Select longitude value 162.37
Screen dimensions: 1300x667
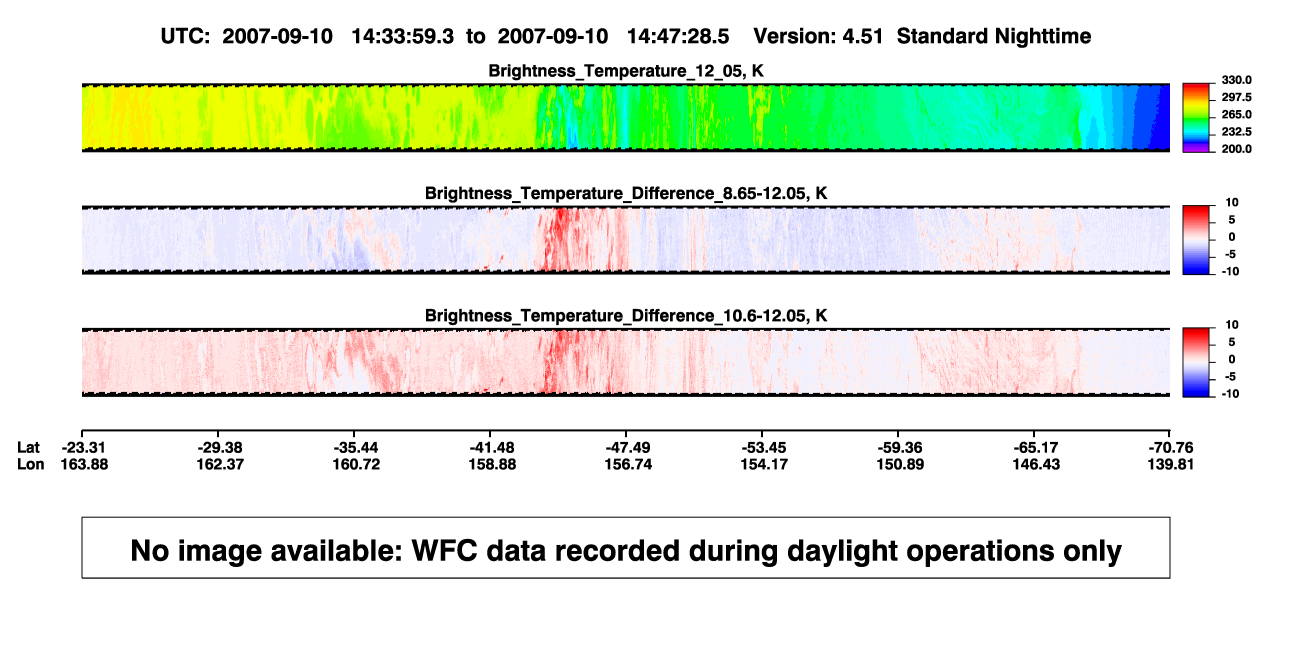click(x=220, y=464)
